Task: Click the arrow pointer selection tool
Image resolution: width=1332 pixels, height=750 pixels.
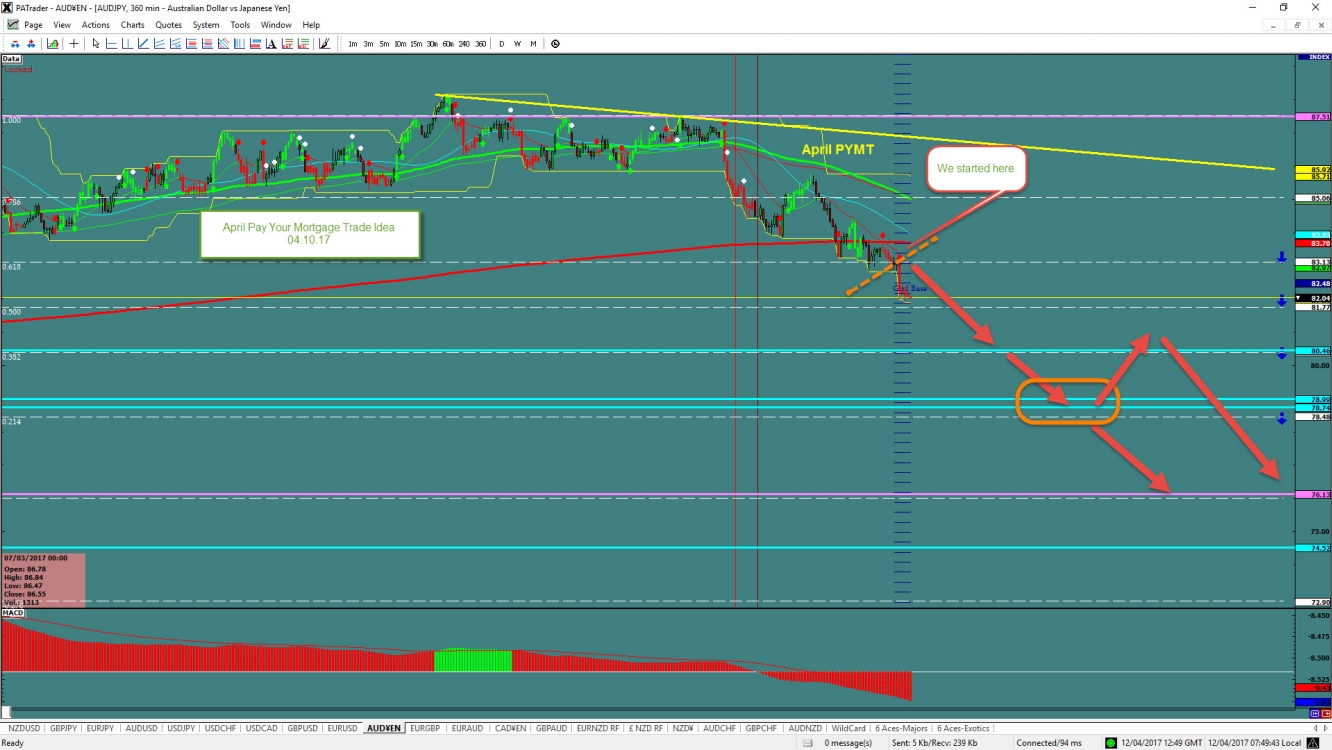Action: coord(95,44)
